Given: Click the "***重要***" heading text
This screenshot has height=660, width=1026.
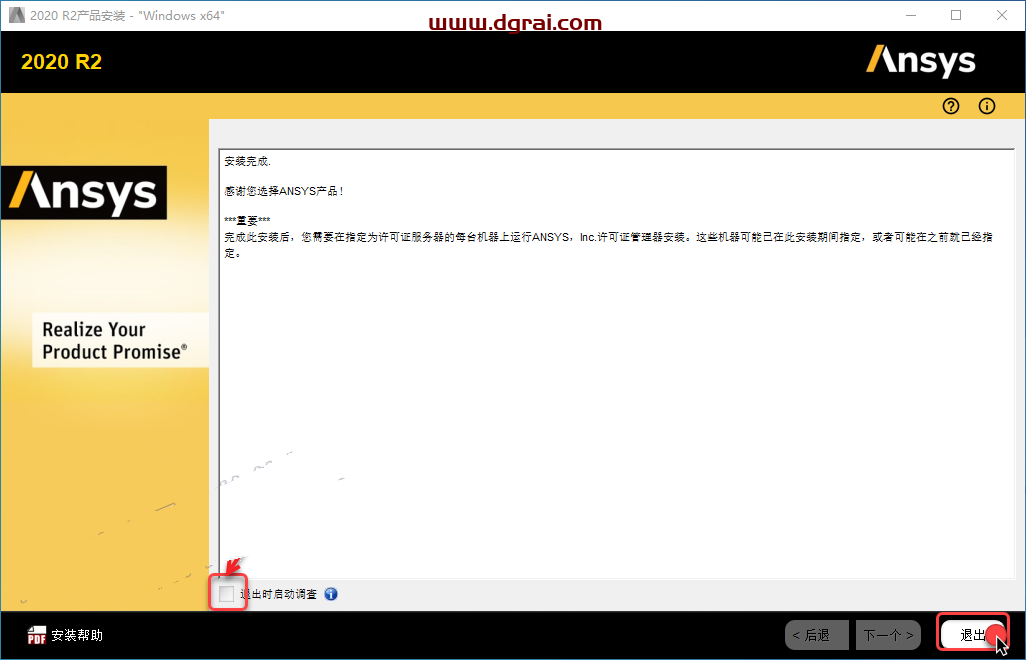Looking at the screenshot, I should coord(247,220).
